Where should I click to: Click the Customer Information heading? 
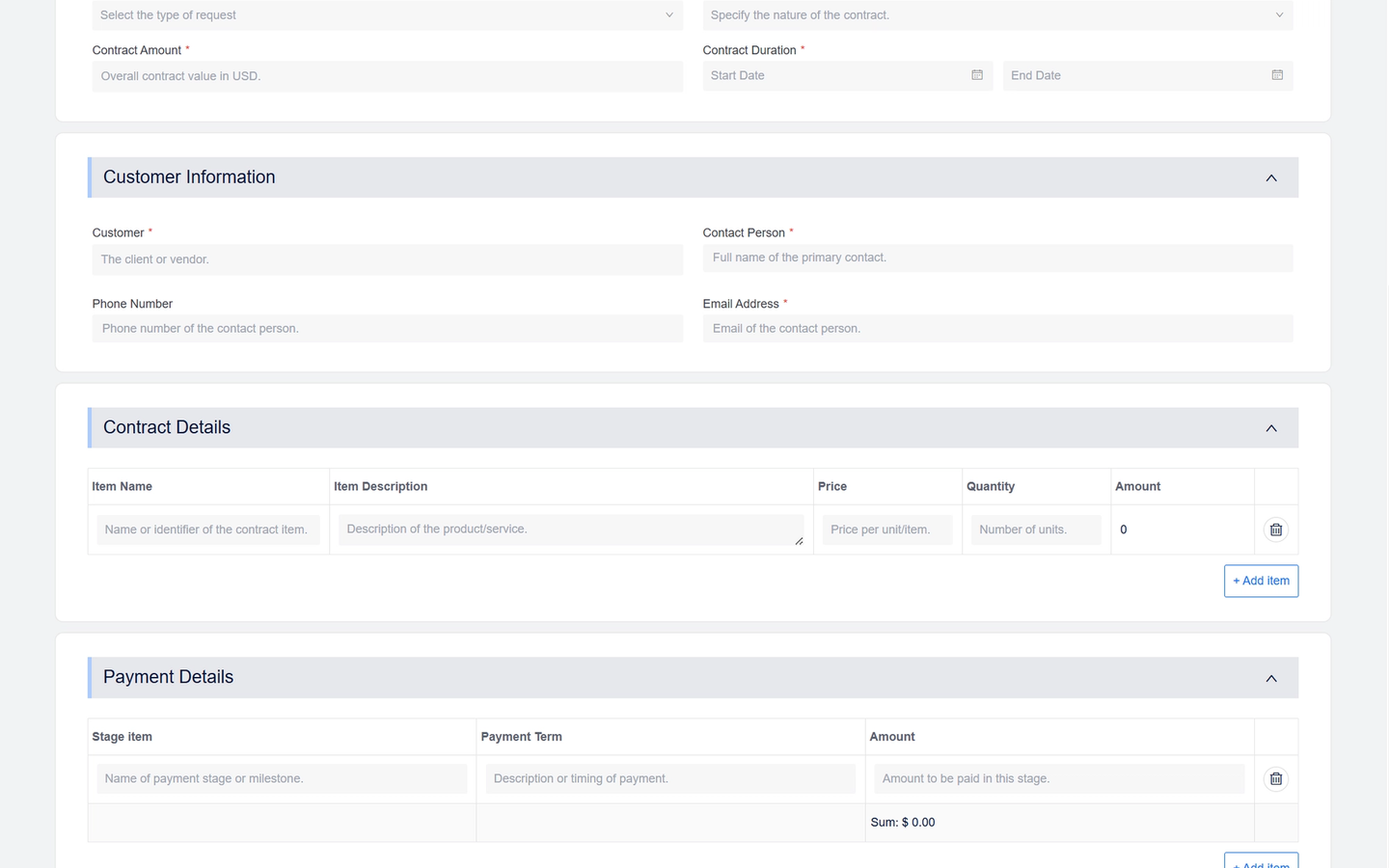pyautogui.click(x=189, y=177)
